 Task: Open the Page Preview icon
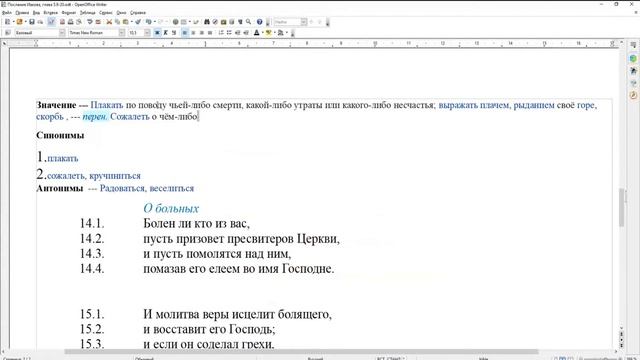79,22
